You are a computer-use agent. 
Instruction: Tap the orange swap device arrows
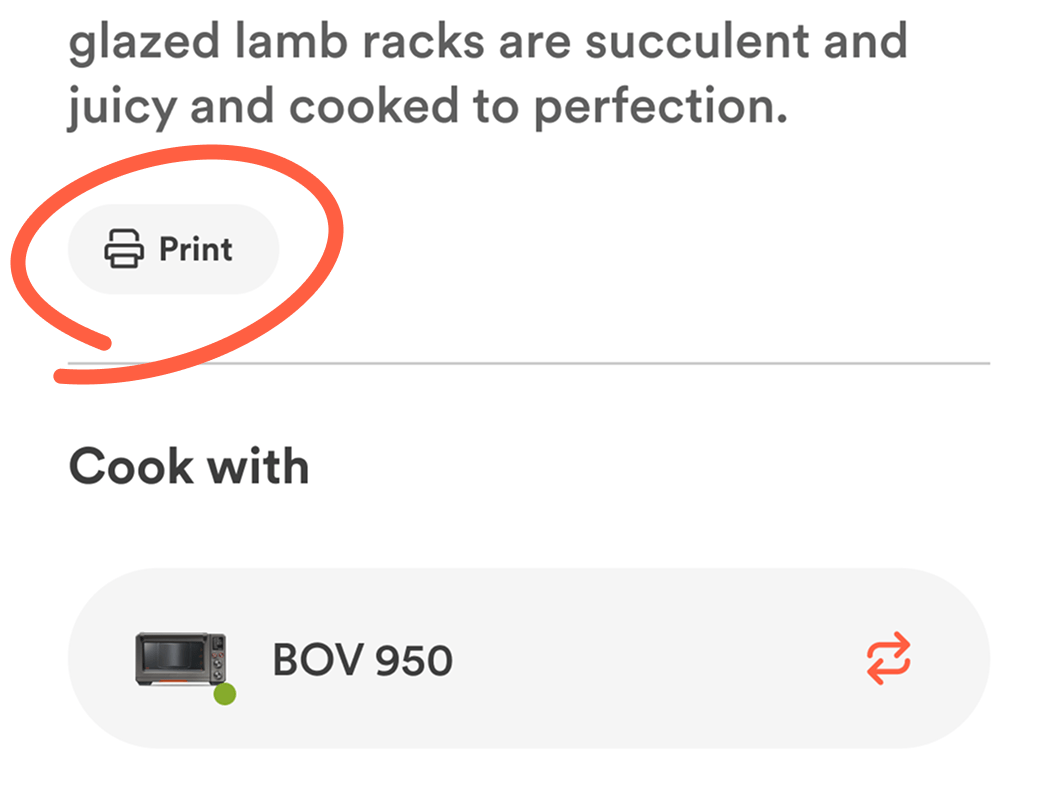[x=888, y=658]
